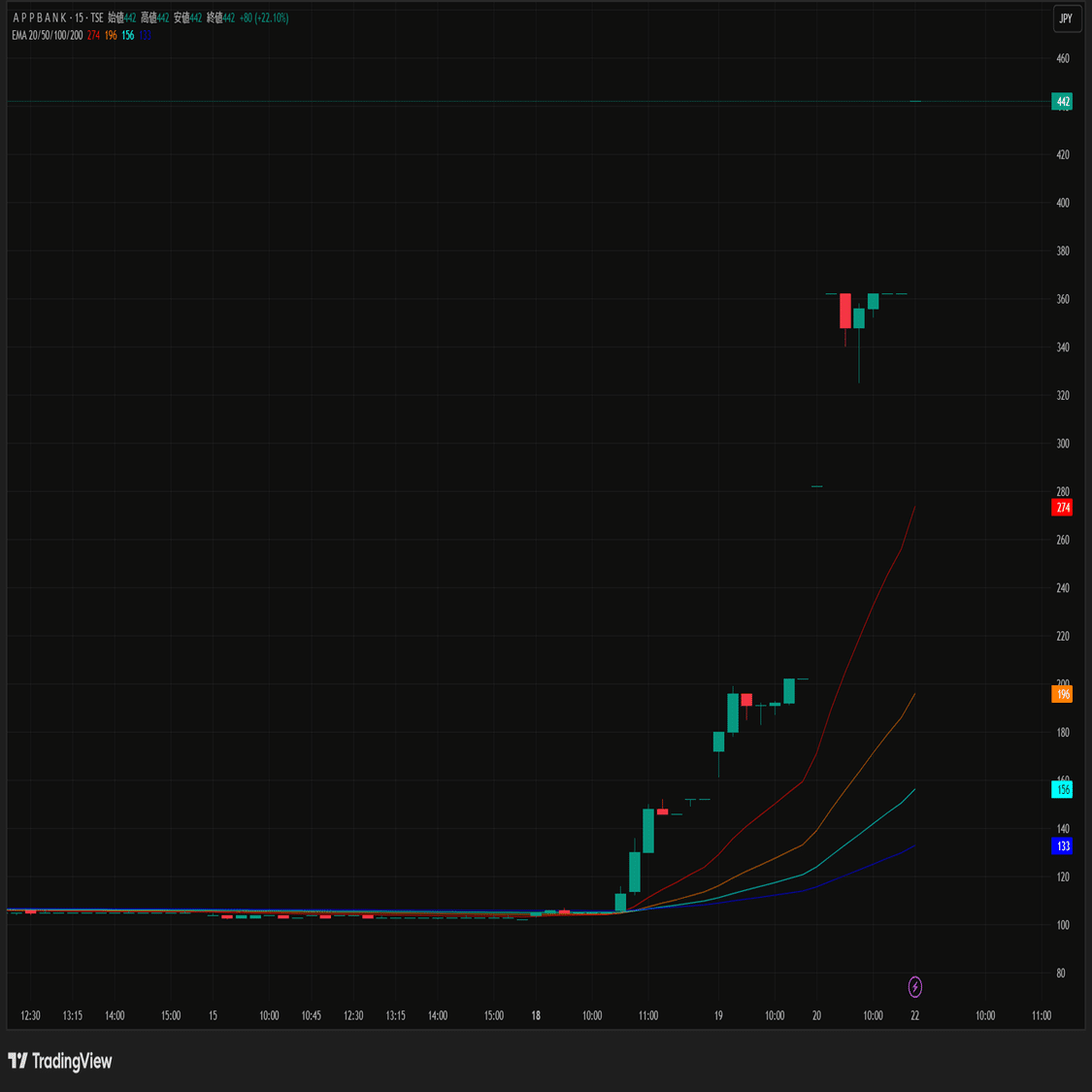This screenshot has height=1092, width=1092.
Task: Click the 400 price axis label
Action: coord(1063,203)
